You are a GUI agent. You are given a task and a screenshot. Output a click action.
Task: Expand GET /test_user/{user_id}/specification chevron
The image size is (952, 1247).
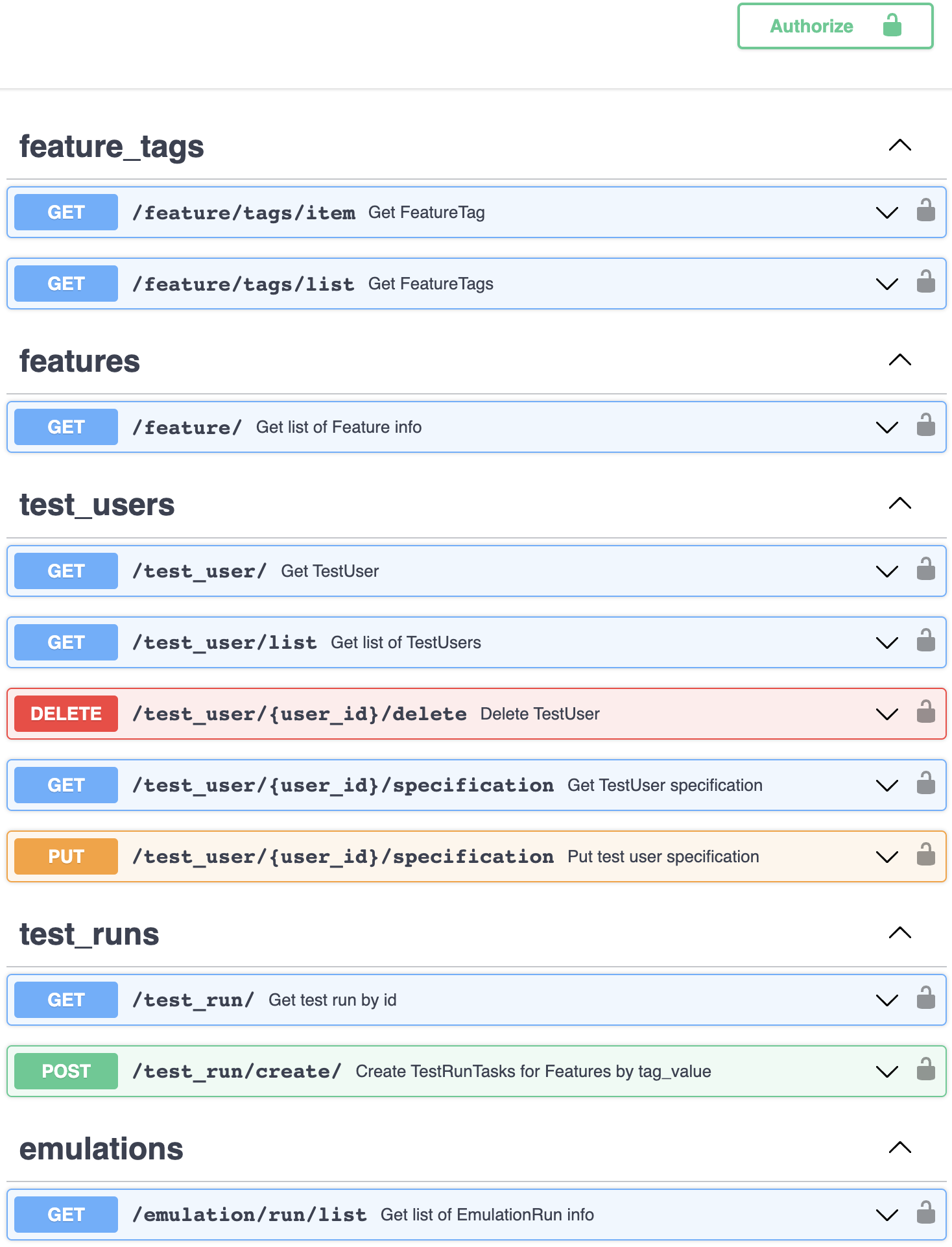coord(887,785)
